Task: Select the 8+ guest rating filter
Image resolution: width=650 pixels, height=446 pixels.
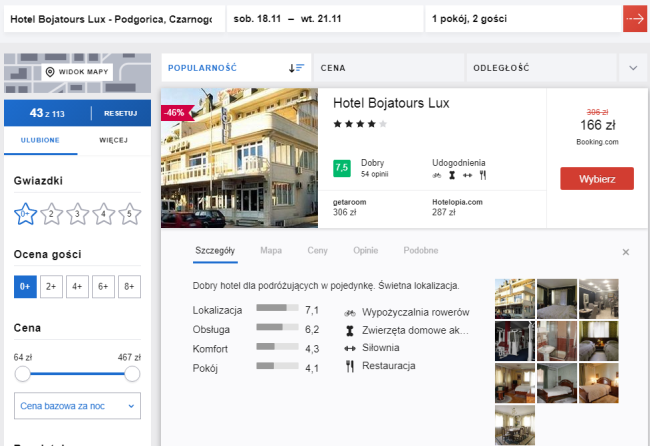Action: click(x=128, y=287)
